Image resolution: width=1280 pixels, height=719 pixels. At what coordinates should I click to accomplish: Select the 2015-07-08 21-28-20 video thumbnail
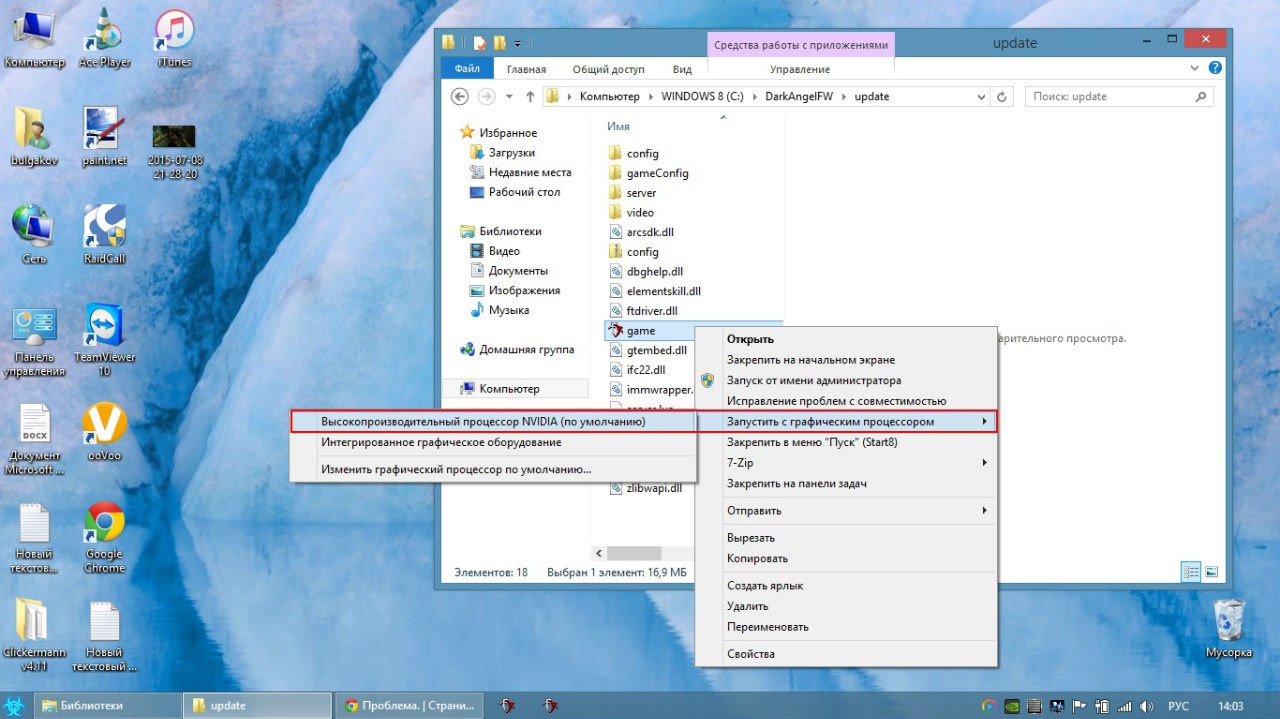pos(174,149)
